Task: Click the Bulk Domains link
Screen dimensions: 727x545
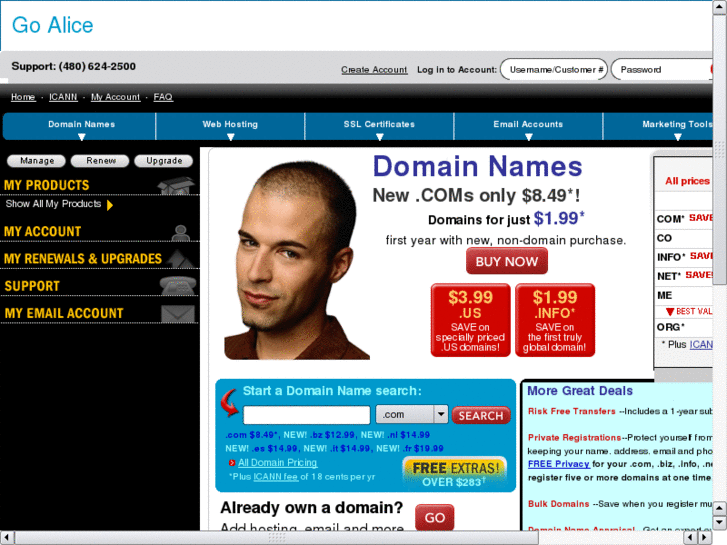Action: coord(559,504)
